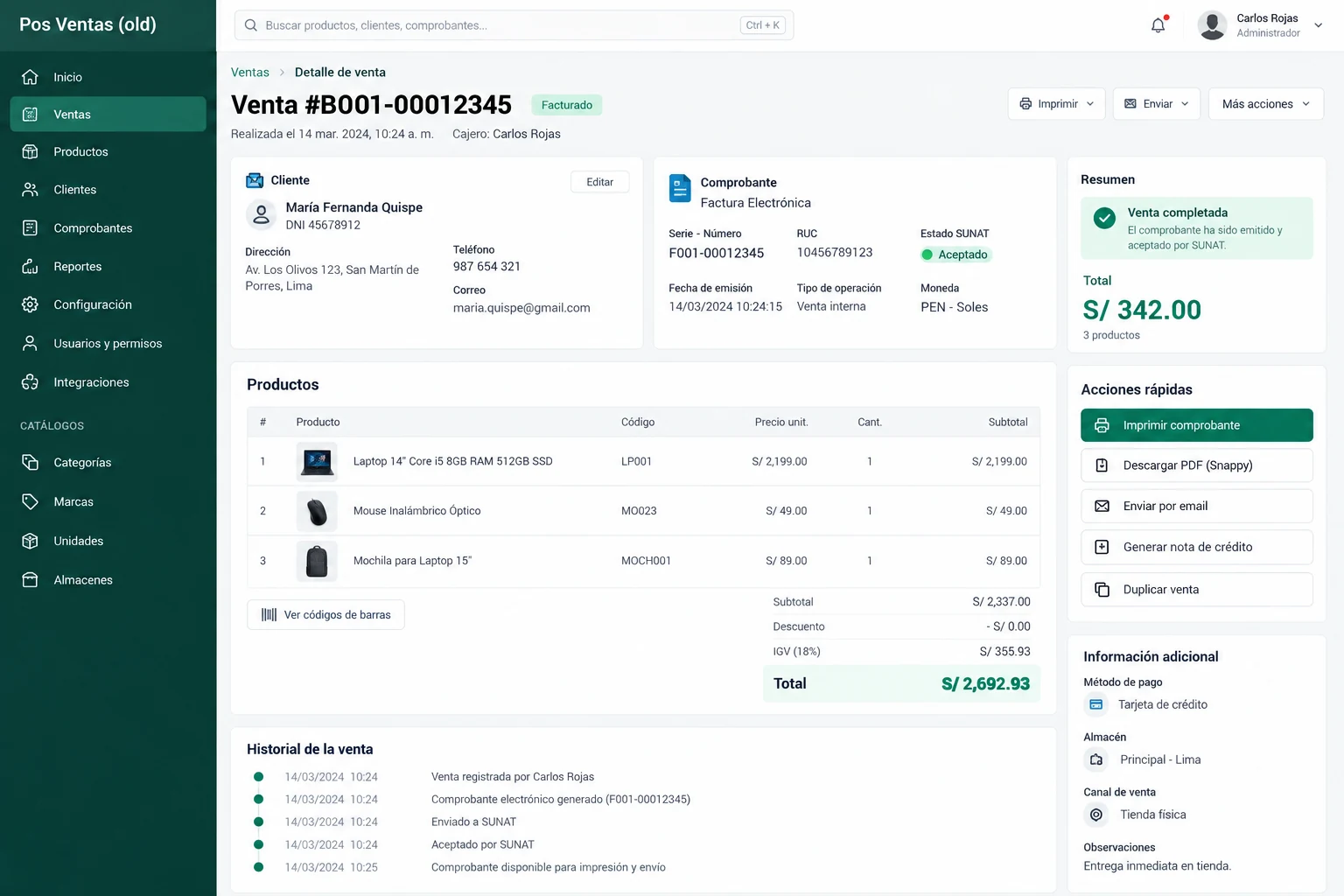Click the Aceptado SUNAT status badge
Image resolution: width=1344 pixels, height=896 pixels.
955,255
